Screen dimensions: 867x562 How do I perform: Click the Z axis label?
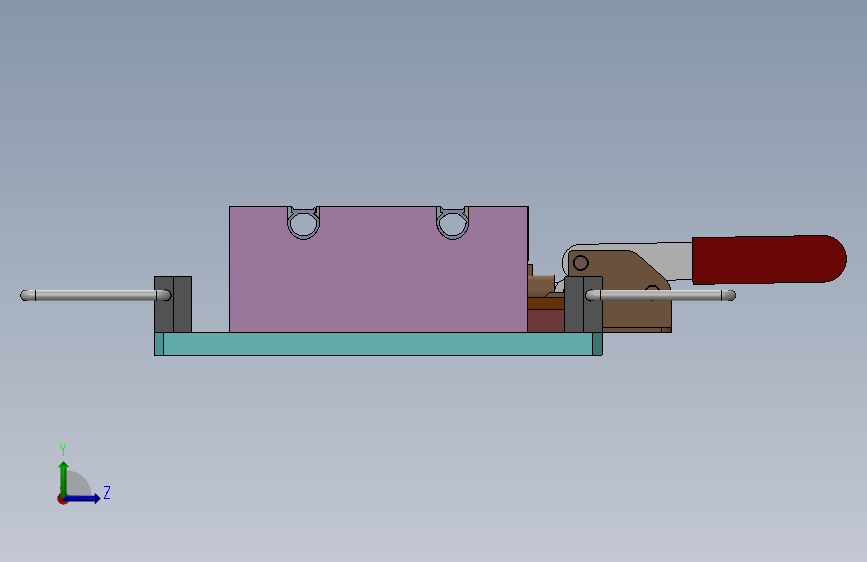coord(107,492)
